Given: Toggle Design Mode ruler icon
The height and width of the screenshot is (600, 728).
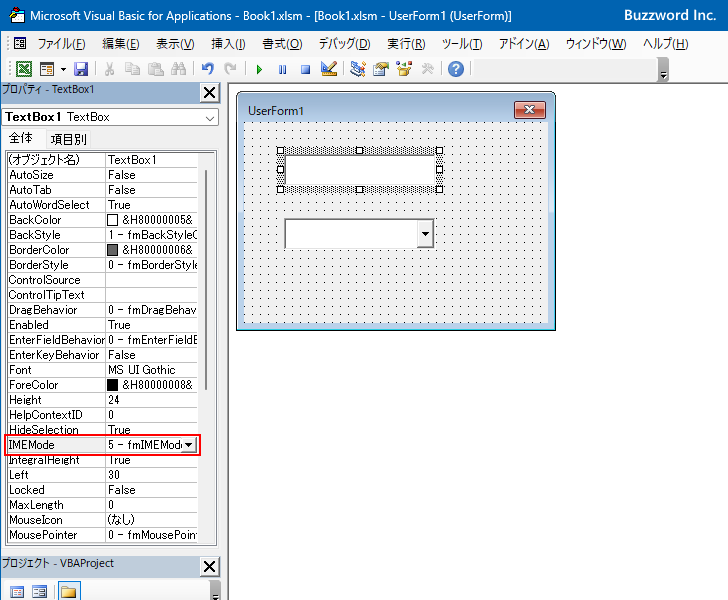Looking at the screenshot, I should coord(329,69).
